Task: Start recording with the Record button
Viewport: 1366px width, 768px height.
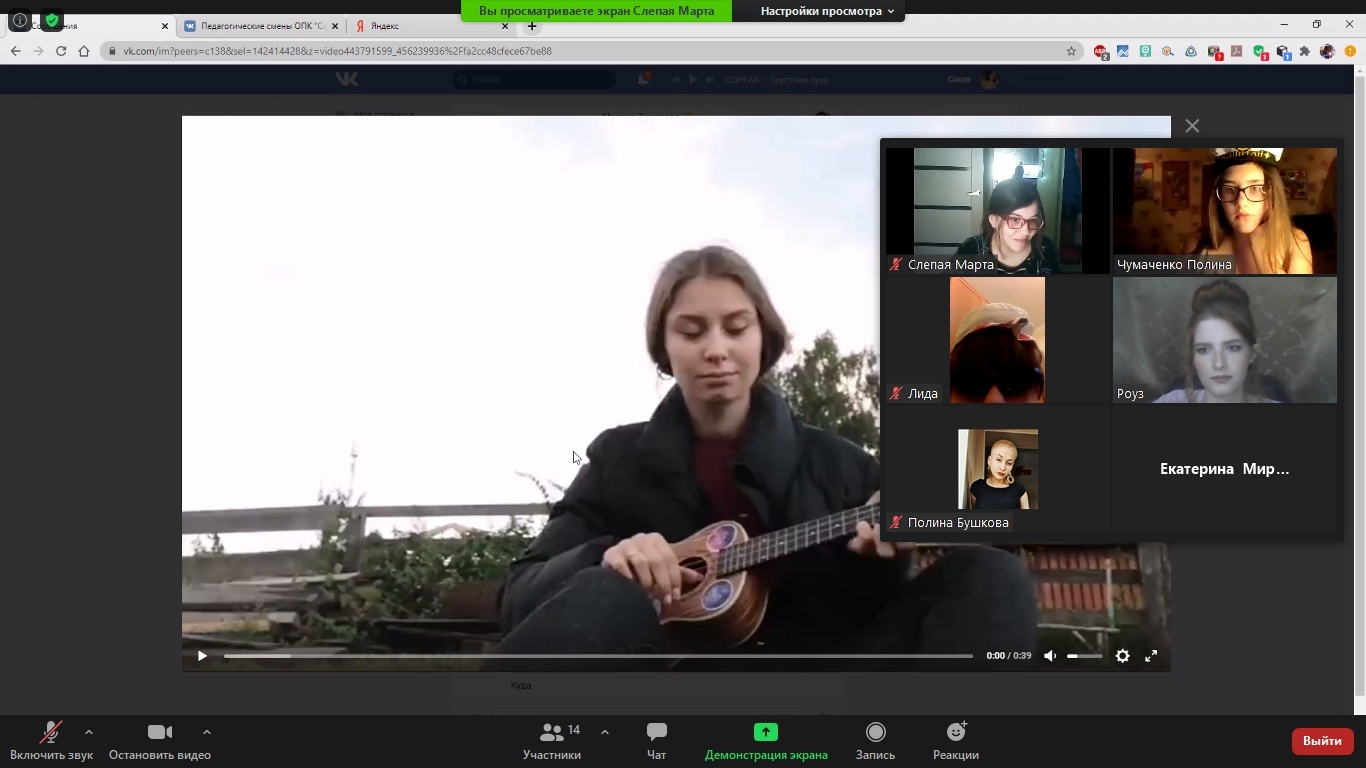Action: (x=875, y=741)
